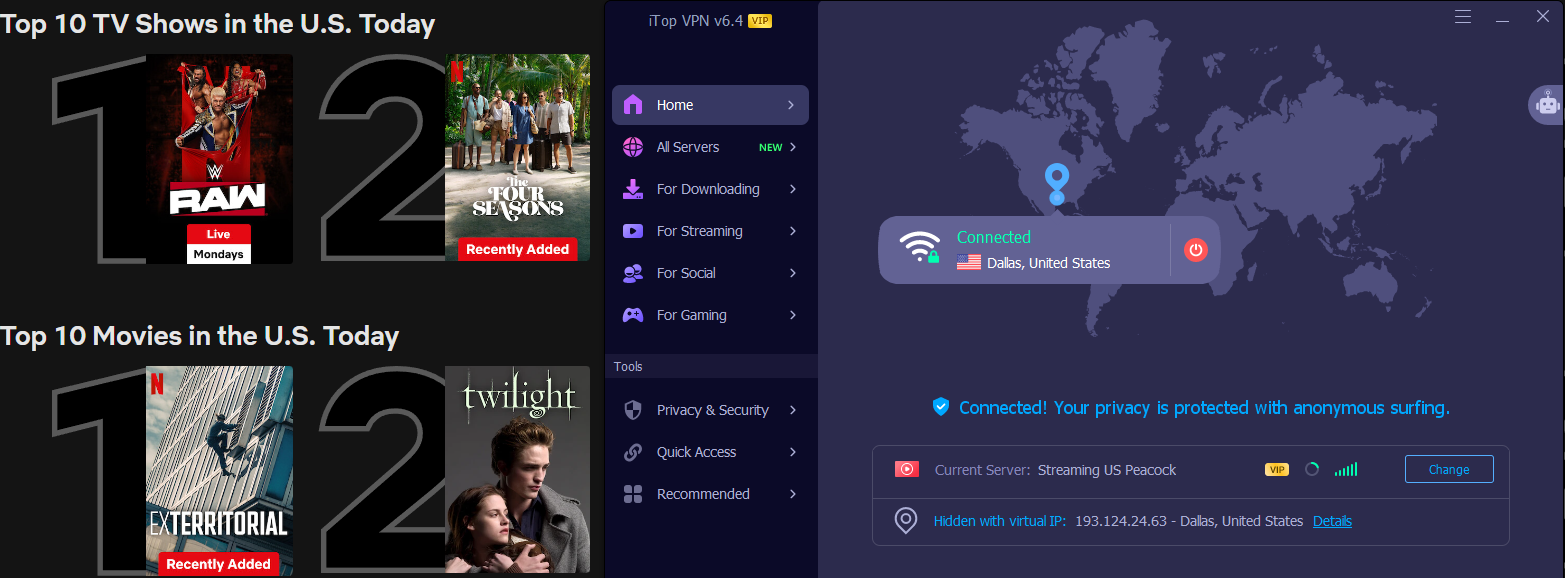
Task: Open the Exterritorial movie poster
Action: (220, 470)
